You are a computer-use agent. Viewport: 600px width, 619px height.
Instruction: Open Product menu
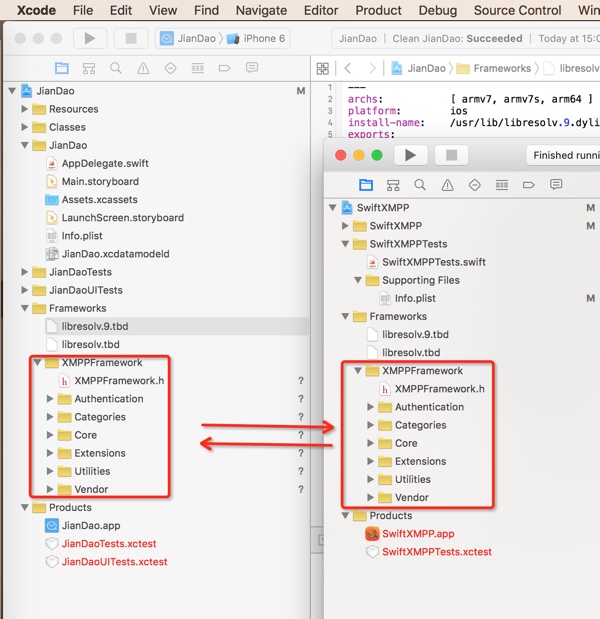click(378, 10)
